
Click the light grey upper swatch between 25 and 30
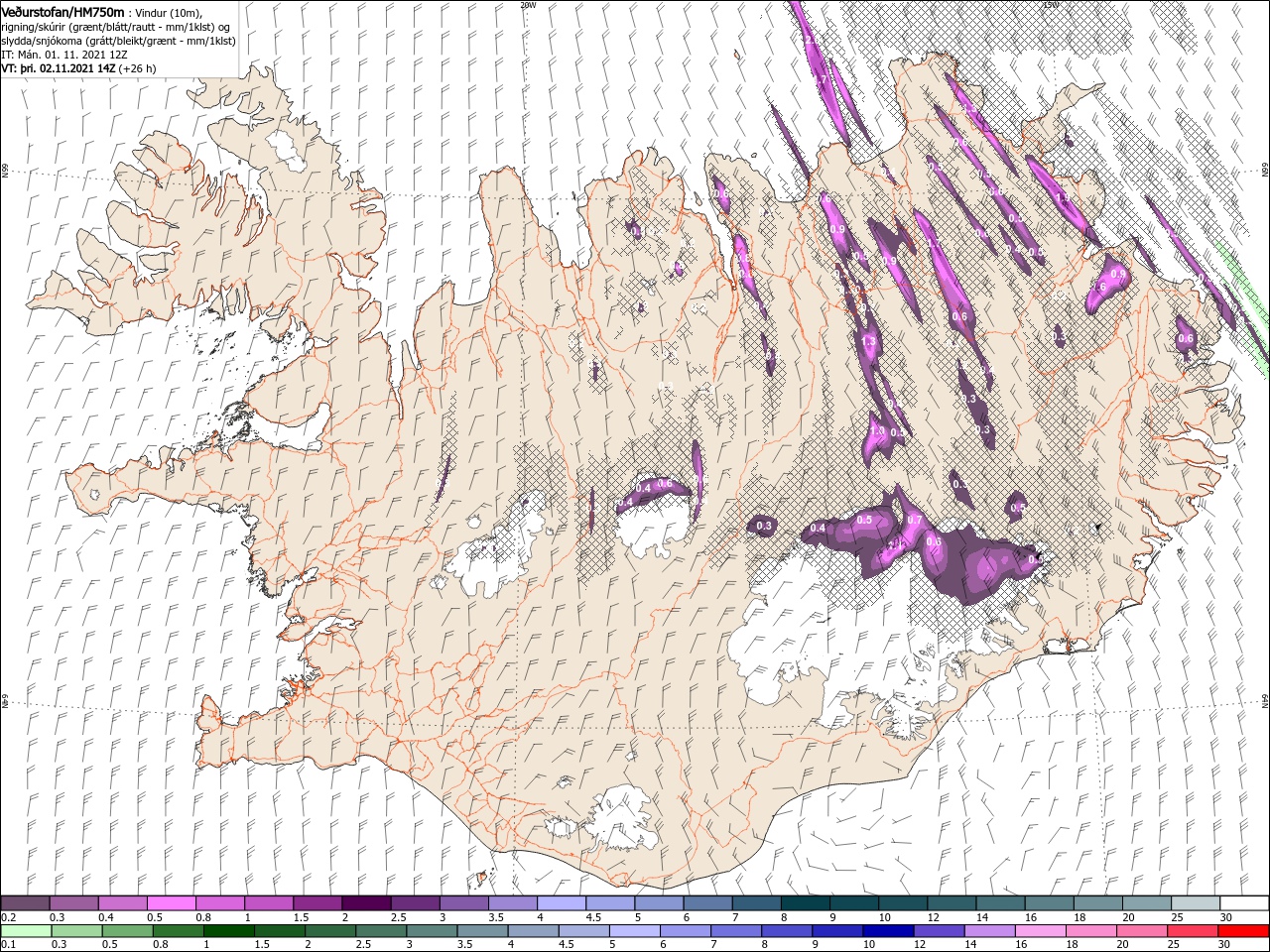pos(1196,902)
